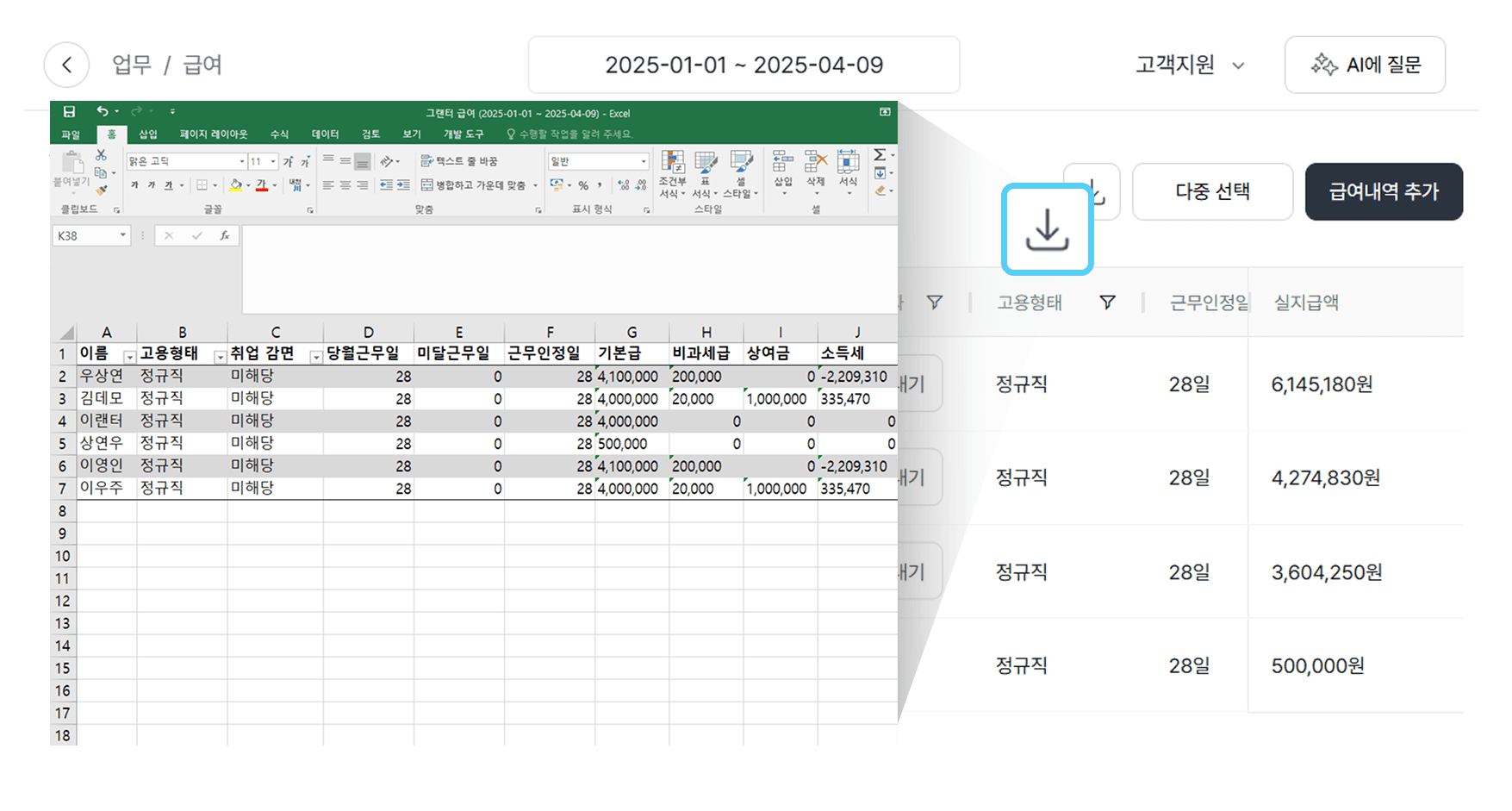The image size is (1512, 811).
Task: Click the Excel formula bar input area
Action: point(569,269)
